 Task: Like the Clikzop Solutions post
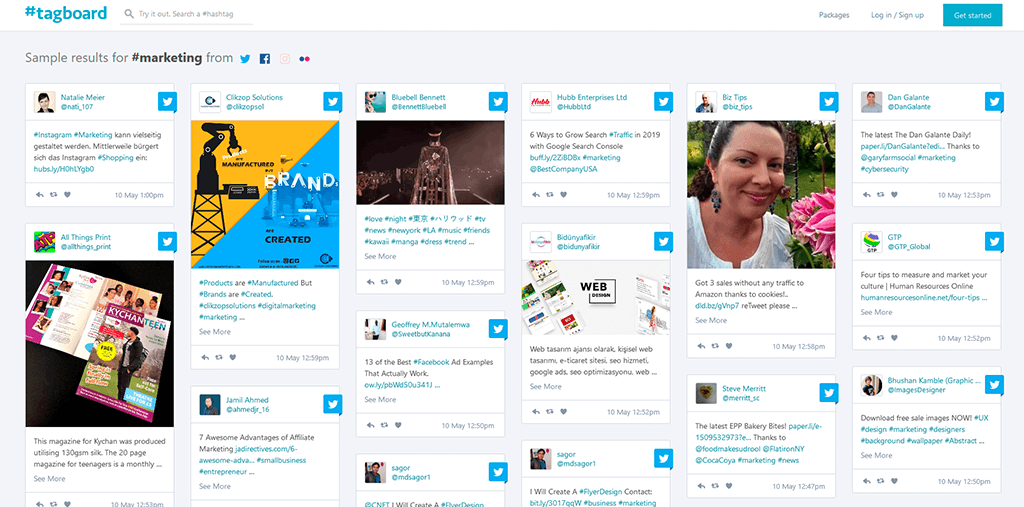click(232, 357)
